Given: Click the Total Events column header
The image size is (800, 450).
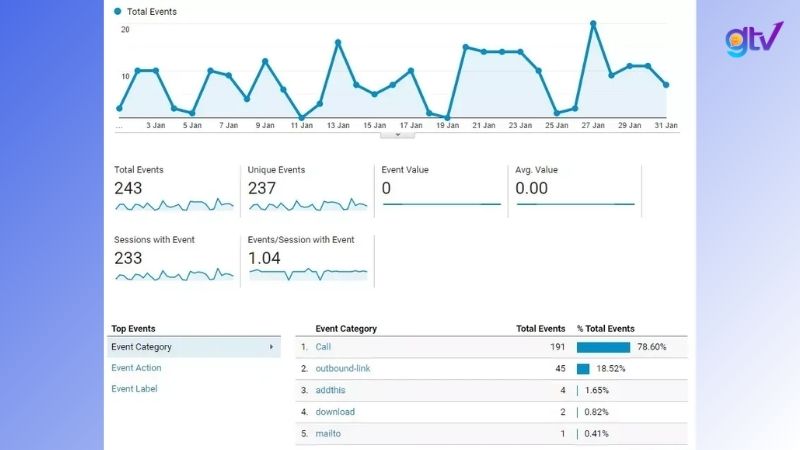Looking at the screenshot, I should pyautogui.click(x=540, y=329).
